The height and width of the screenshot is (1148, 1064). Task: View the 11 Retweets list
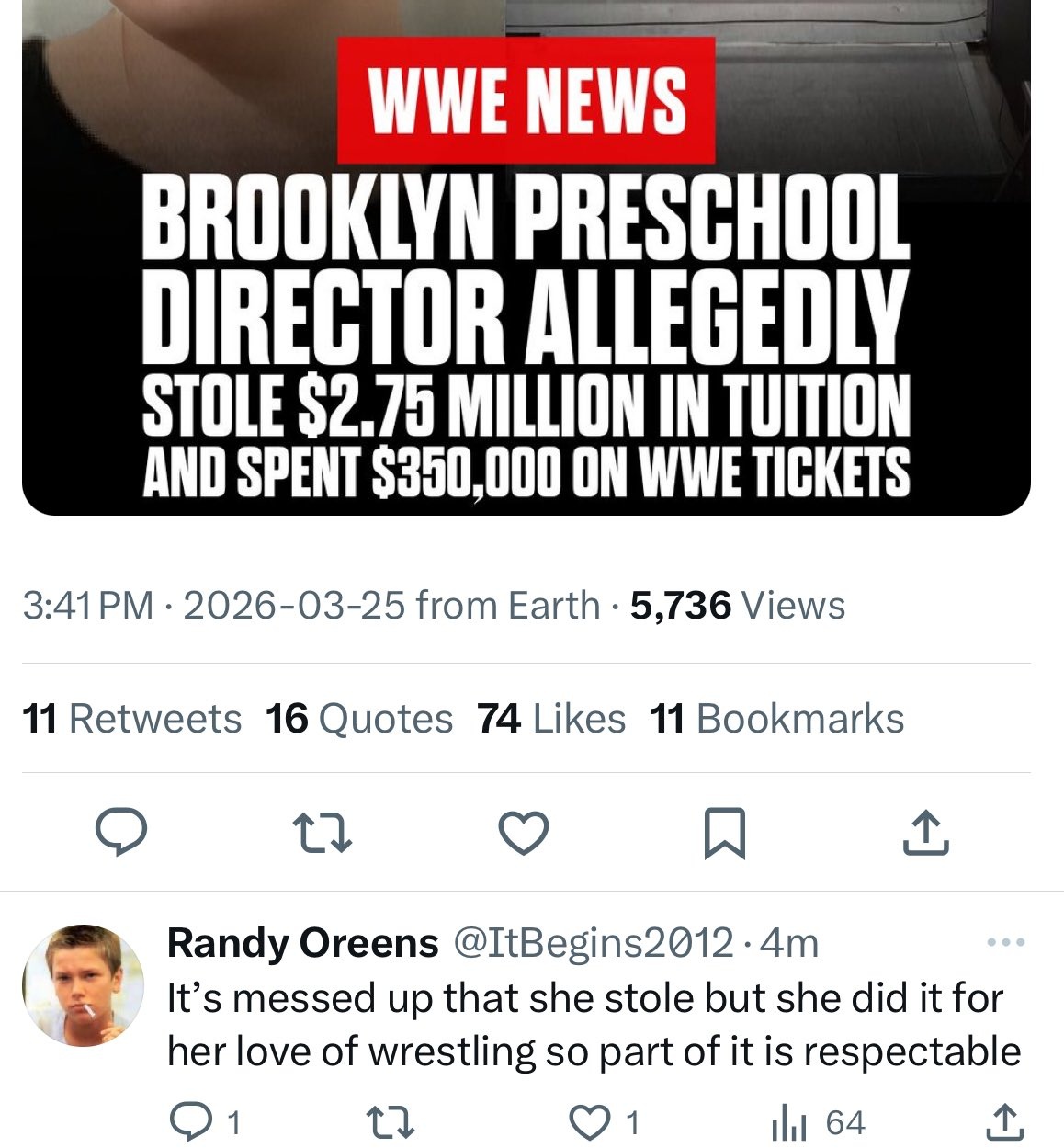[x=131, y=719]
